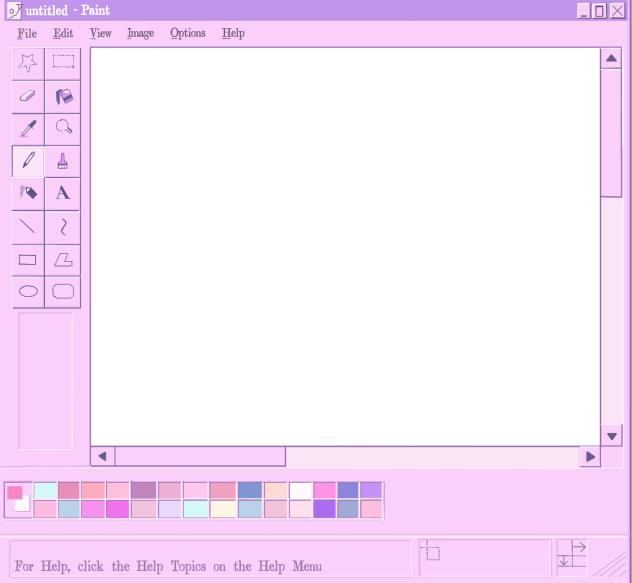Click the Pencil tool
Image resolution: width=632 pixels, height=583 pixels.
click(x=28, y=161)
